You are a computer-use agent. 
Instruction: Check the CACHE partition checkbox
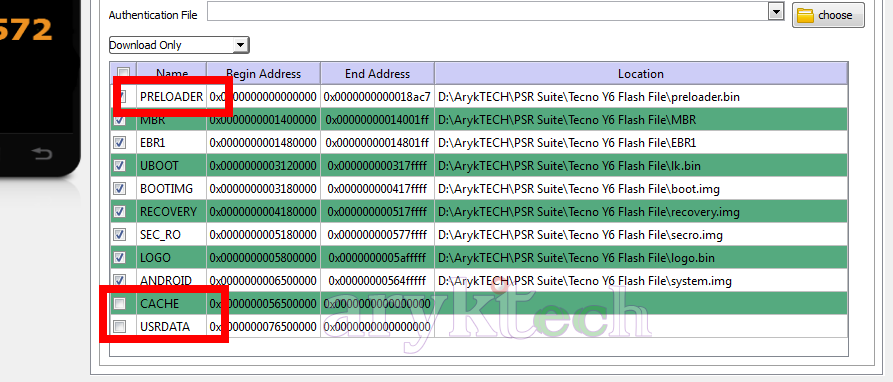click(120, 303)
